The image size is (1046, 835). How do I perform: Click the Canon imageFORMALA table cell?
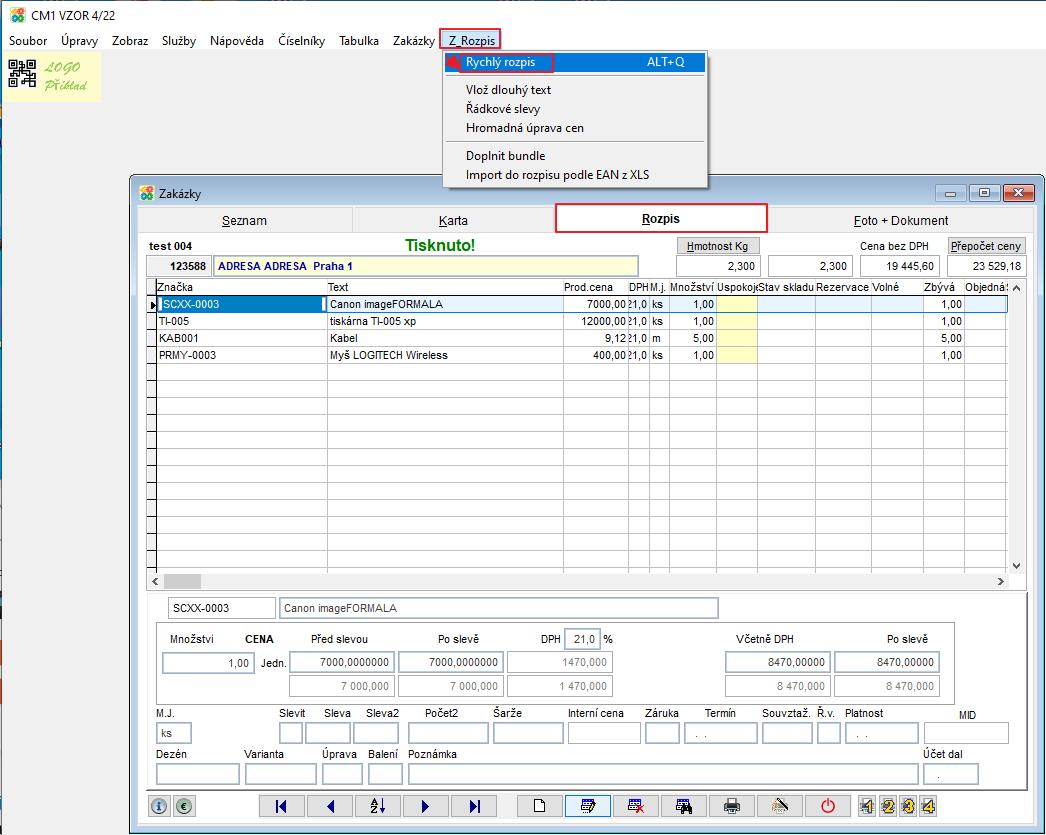[445, 304]
